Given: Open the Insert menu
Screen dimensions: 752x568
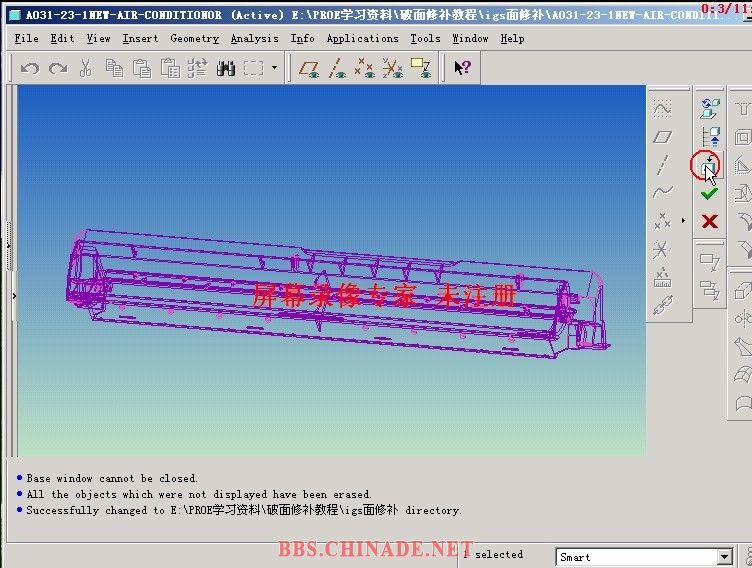Looking at the screenshot, I should 140,38.
